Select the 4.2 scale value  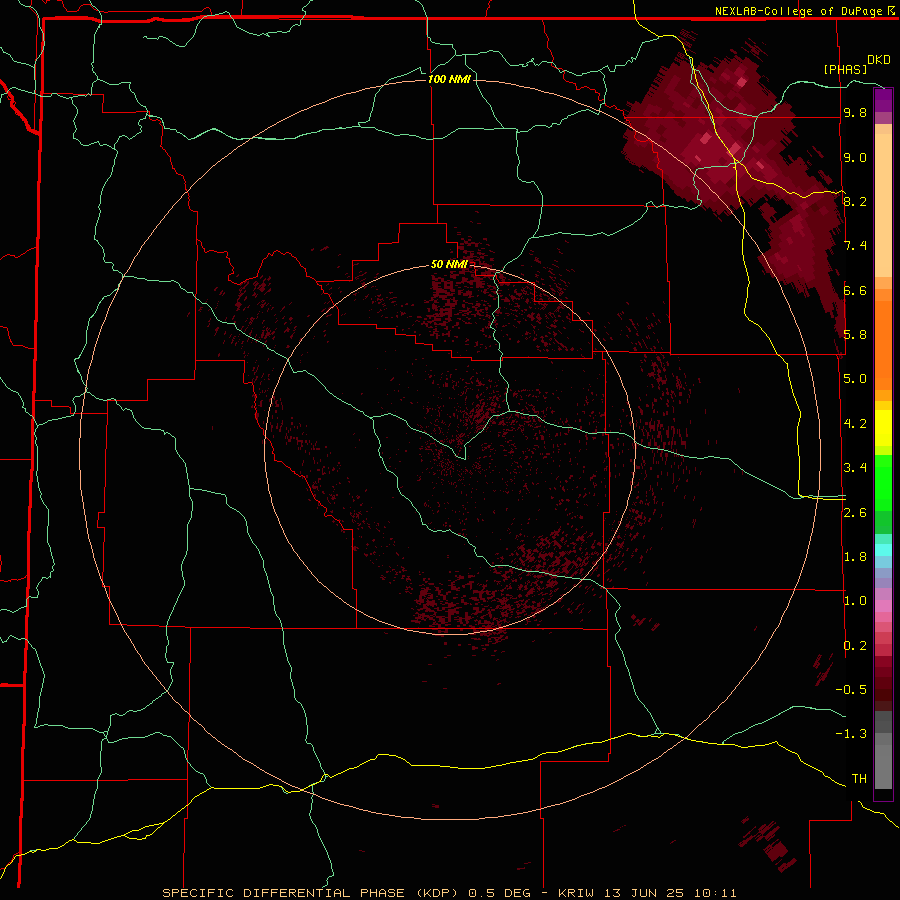855,424
